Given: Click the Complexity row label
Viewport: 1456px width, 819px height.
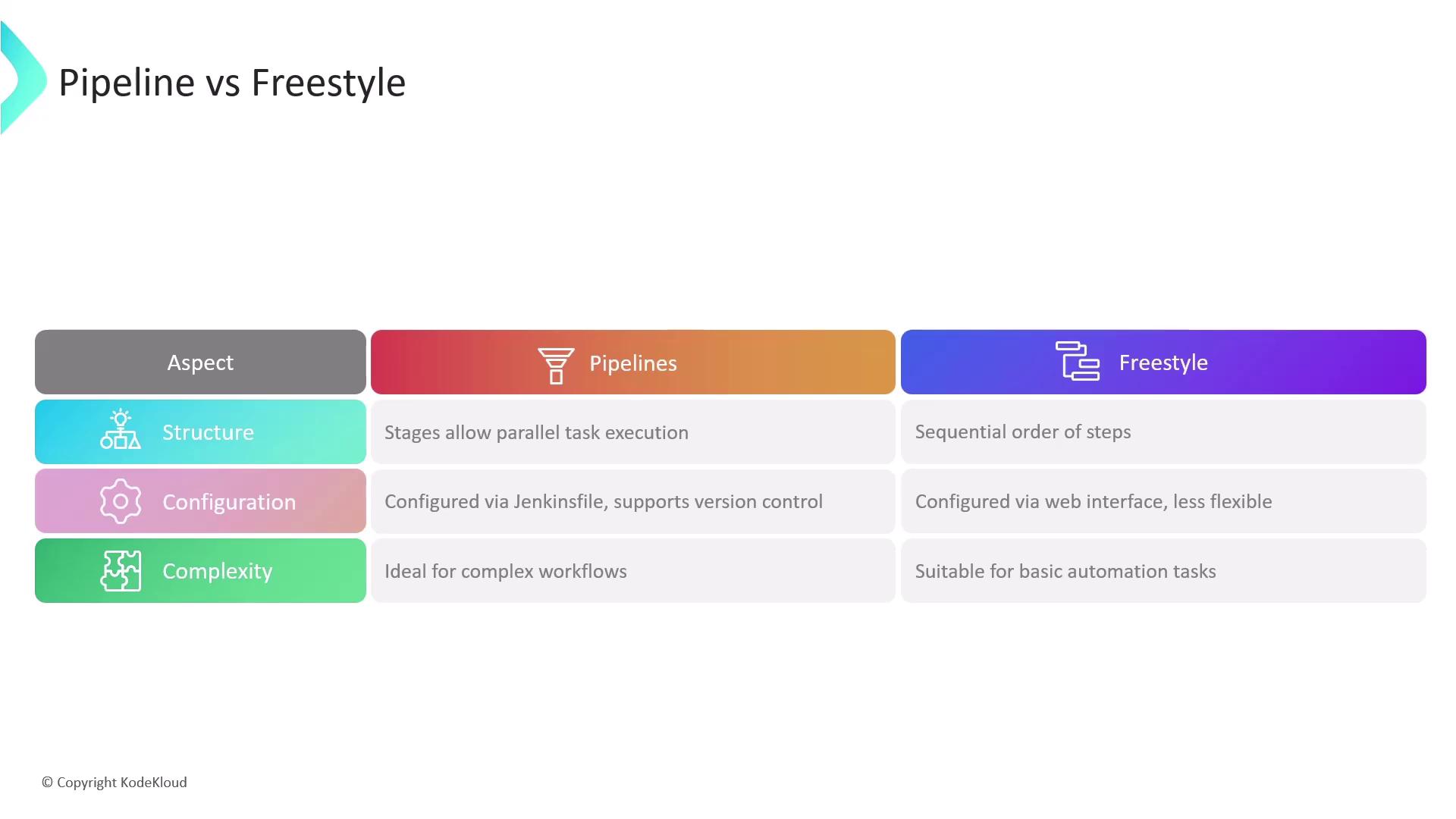Looking at the screenshot, I should click(x=217, y=571).
